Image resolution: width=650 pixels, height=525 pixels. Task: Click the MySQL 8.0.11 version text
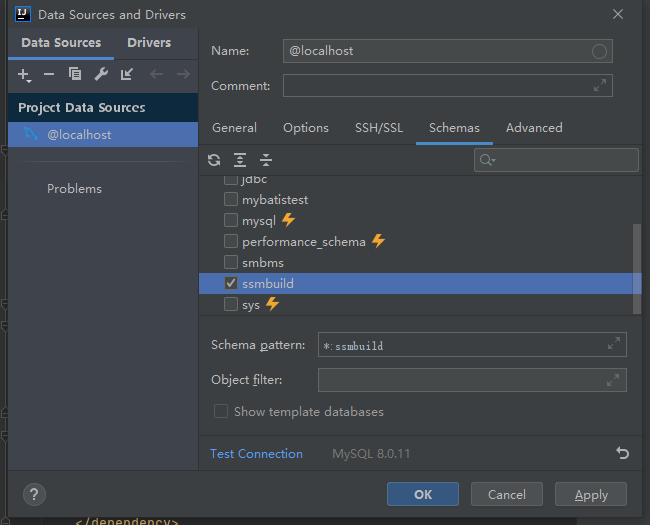pos(371,454)
